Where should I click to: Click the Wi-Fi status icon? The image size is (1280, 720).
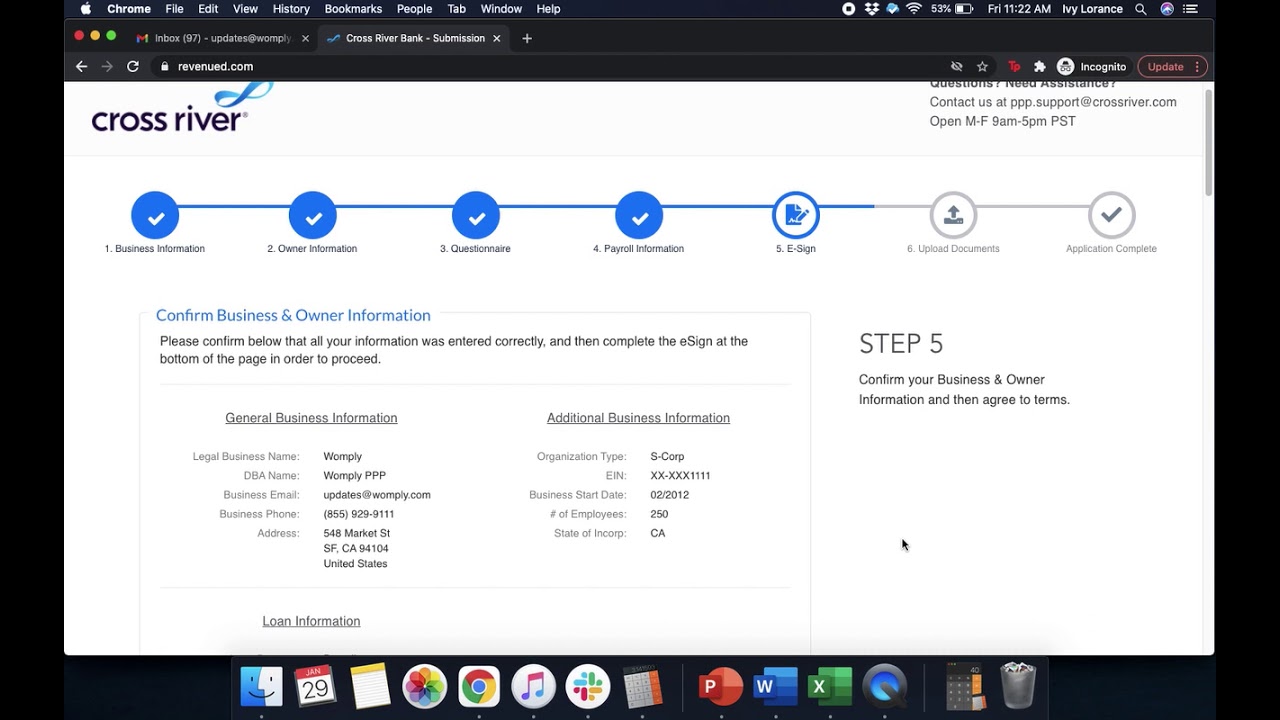(x=914, y=9)
